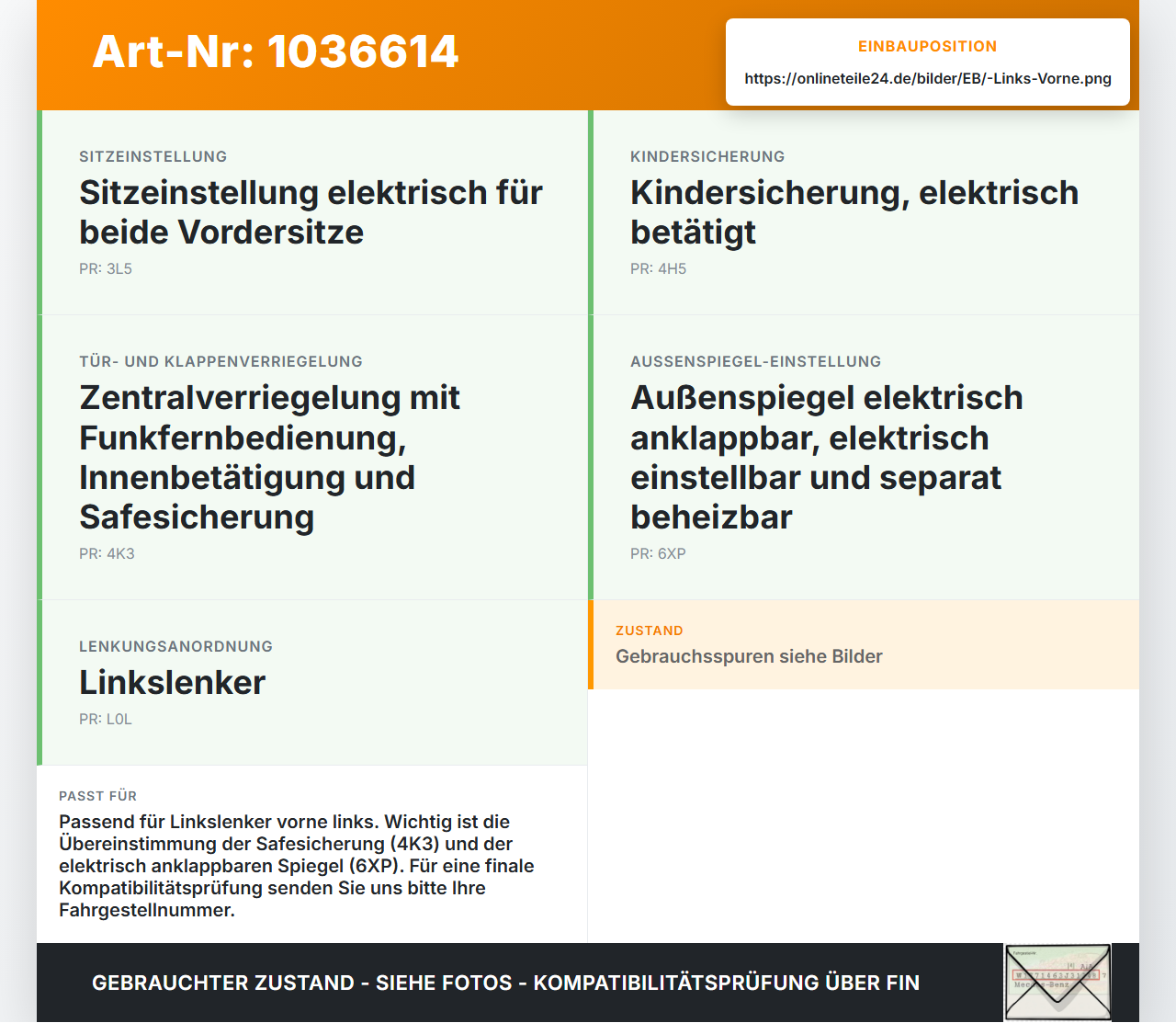Click the Art-Nr: 1036614 heading
This screenshot has height=1023, width=1176.
pyautogui.click(x=276, y=51)
